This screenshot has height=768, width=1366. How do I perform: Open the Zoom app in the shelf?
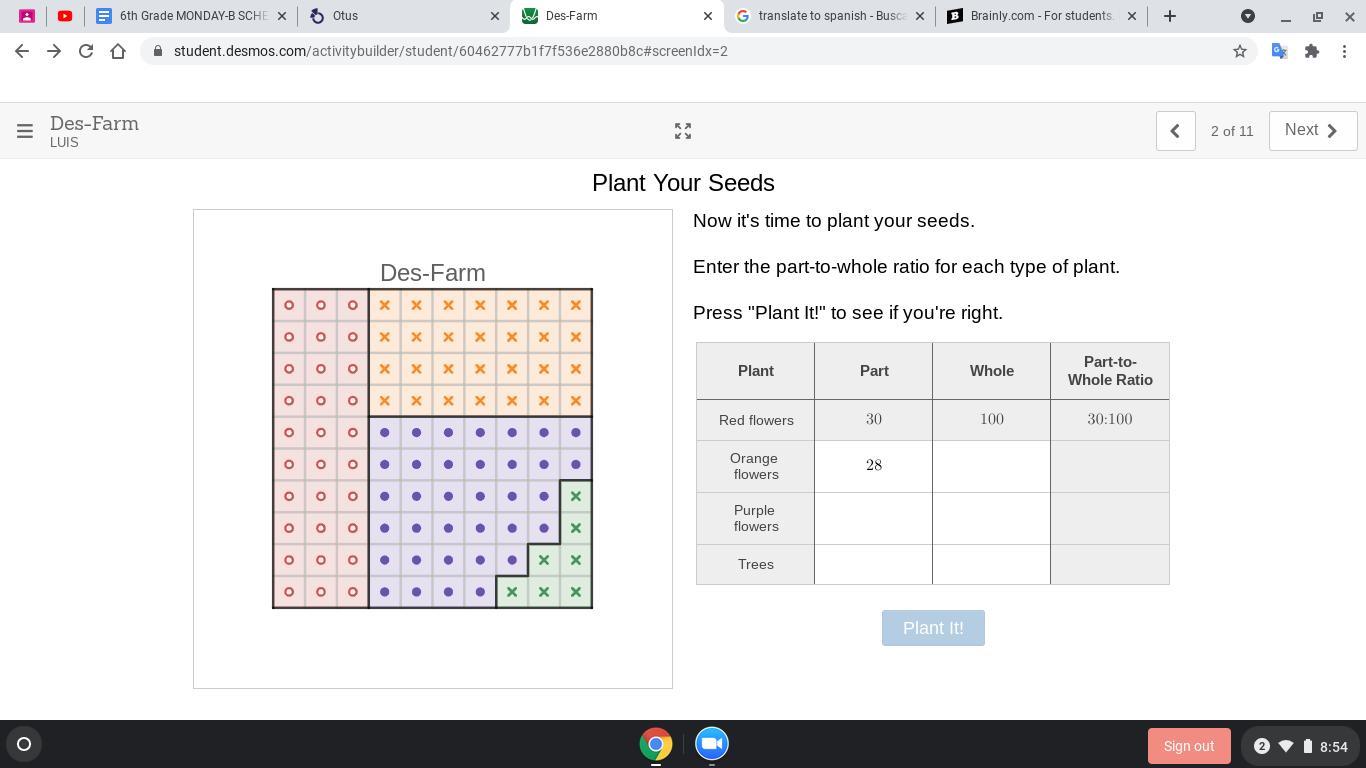[712, 744]
